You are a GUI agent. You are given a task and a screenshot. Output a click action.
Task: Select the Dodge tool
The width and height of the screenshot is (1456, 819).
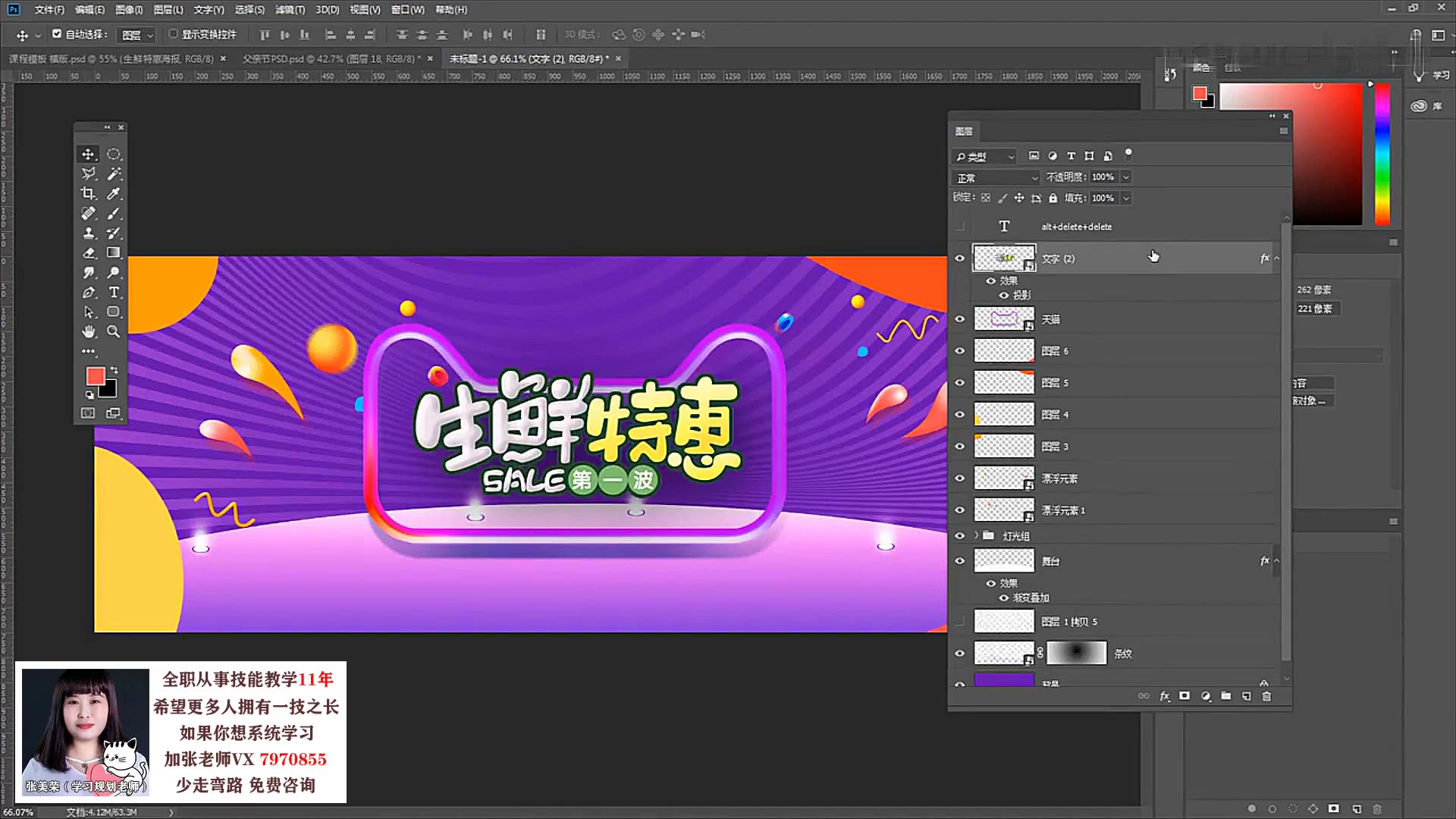tap(114, 272)
